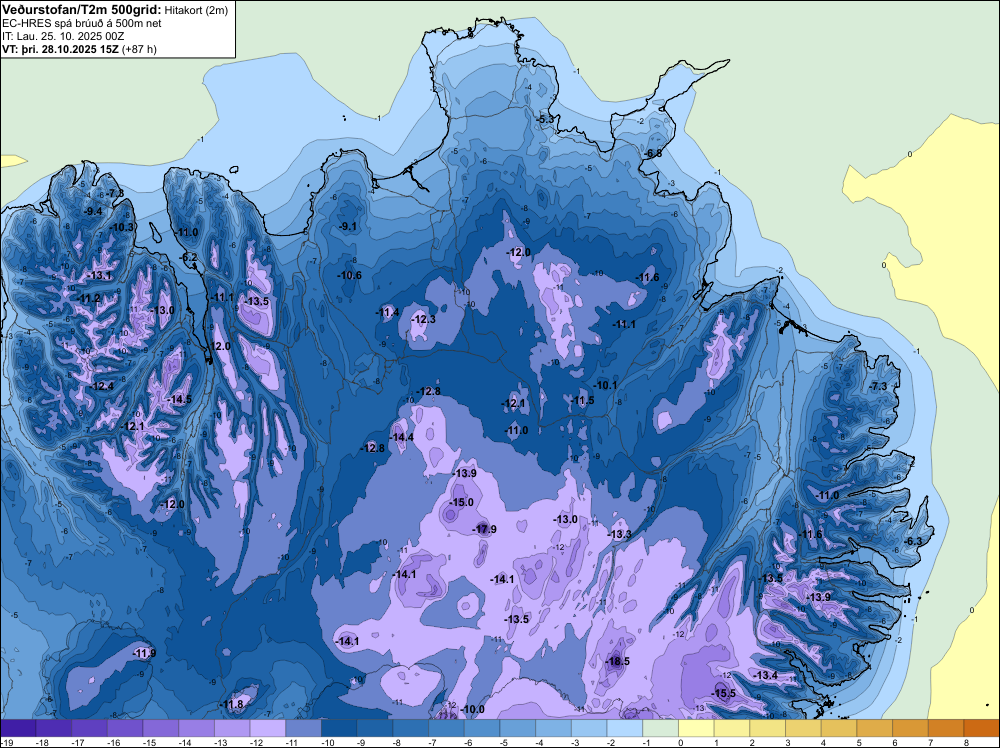Click the -11.4 temperature label
1000x748 pixels.
[386, 312]
